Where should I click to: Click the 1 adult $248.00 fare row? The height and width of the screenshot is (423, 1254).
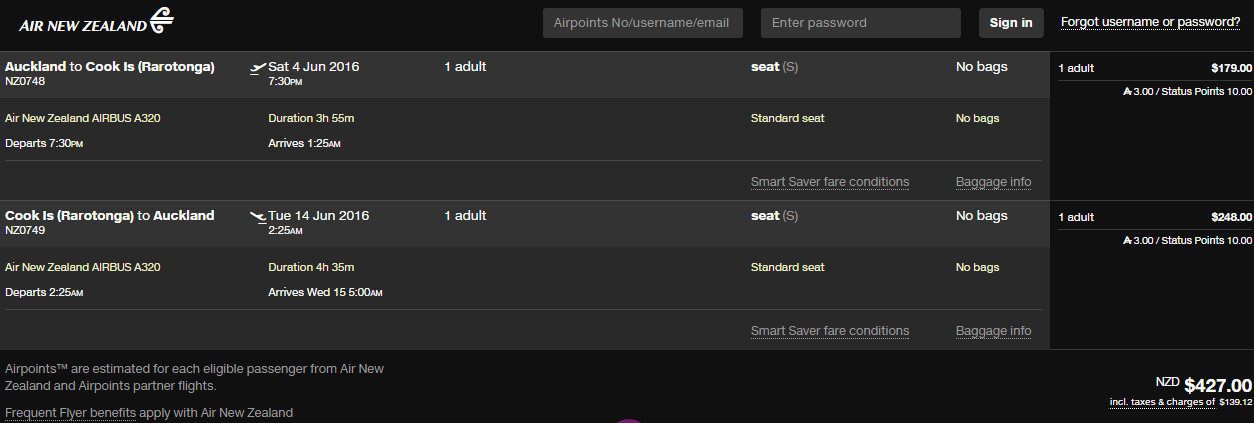pos(1155,217)
